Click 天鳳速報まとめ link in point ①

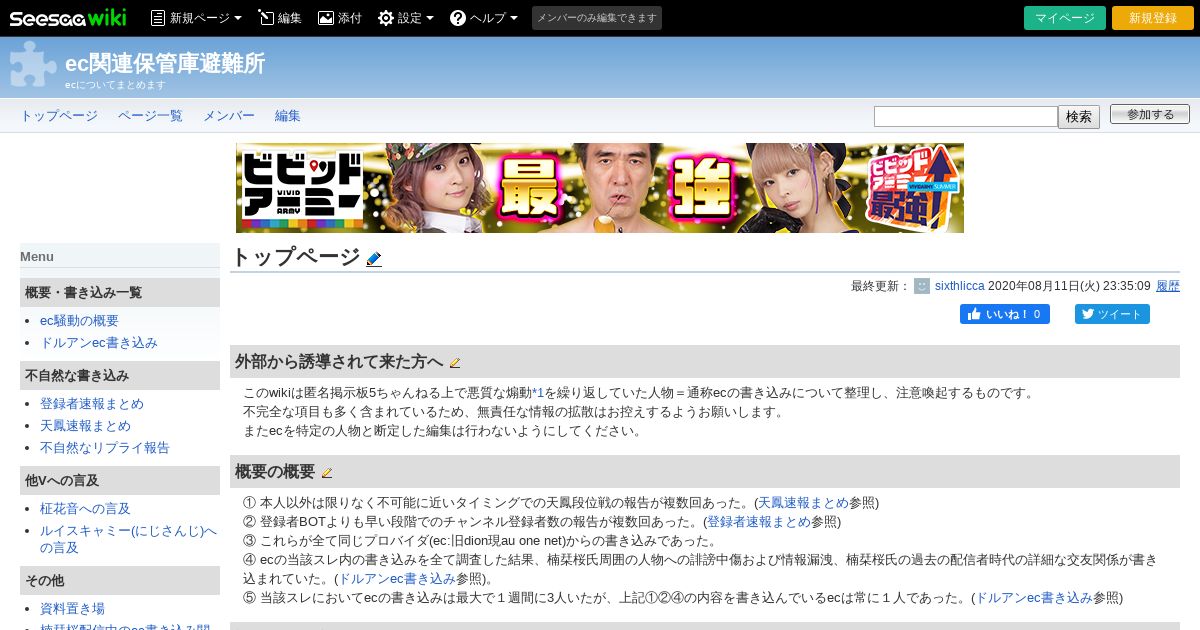(x=803, y=503)
